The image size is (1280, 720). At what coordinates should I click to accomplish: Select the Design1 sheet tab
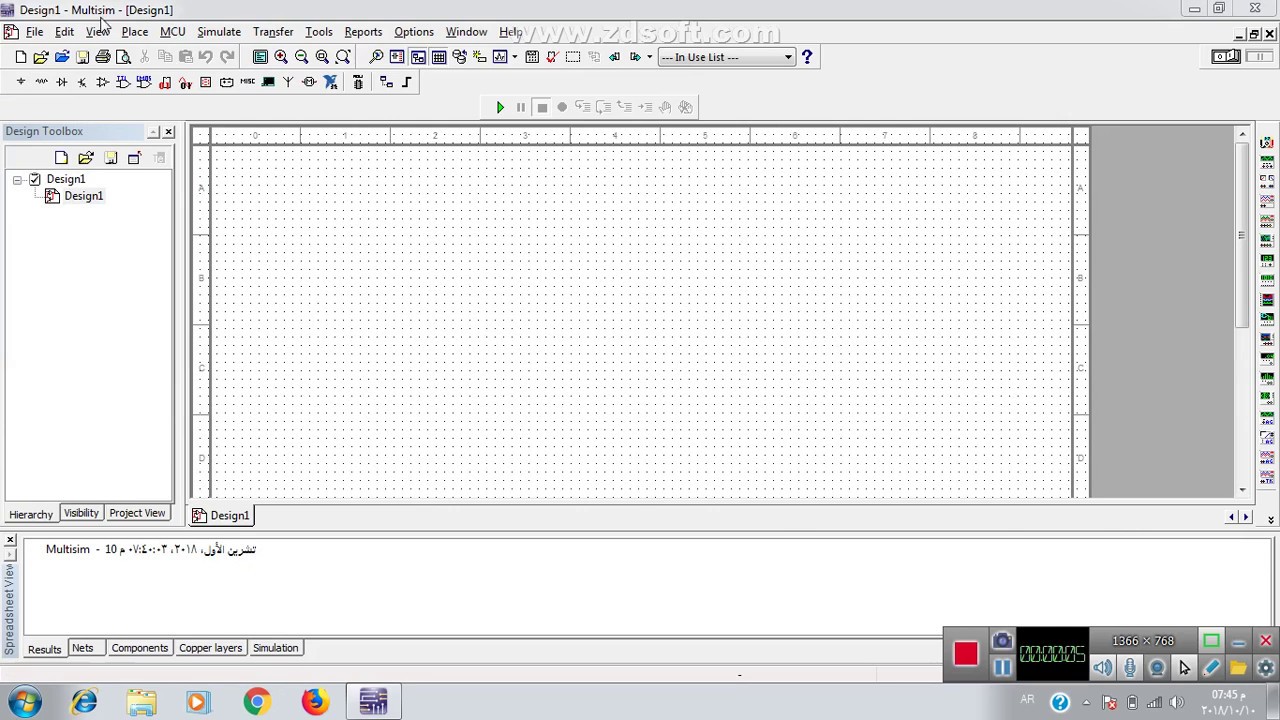pyautogui.click(x=221, y=516)
